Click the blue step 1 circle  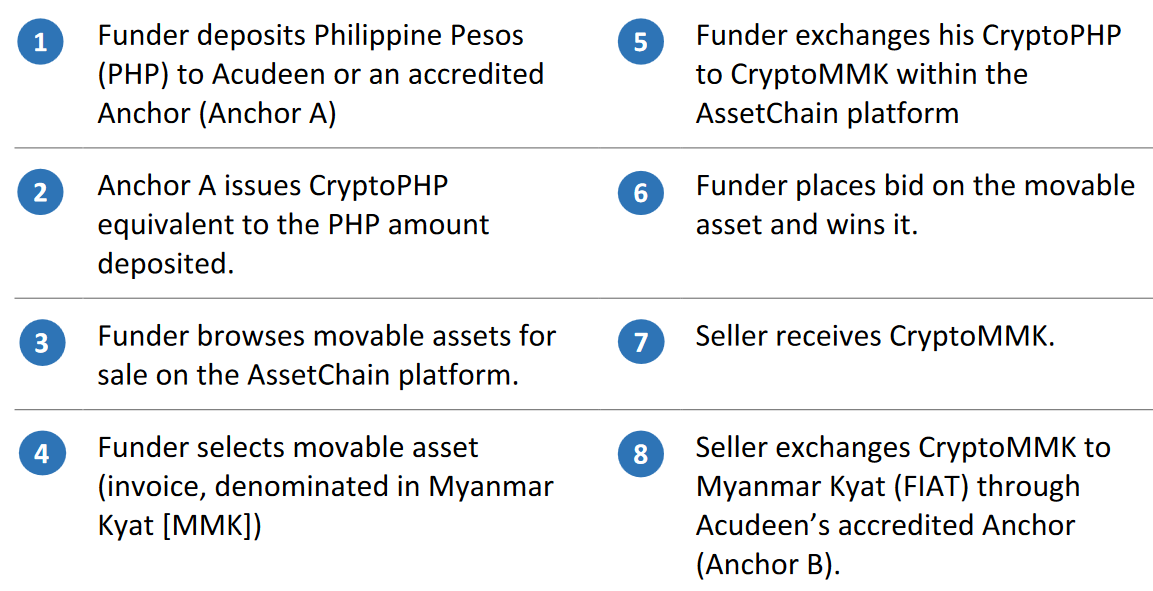click(40, 42)
